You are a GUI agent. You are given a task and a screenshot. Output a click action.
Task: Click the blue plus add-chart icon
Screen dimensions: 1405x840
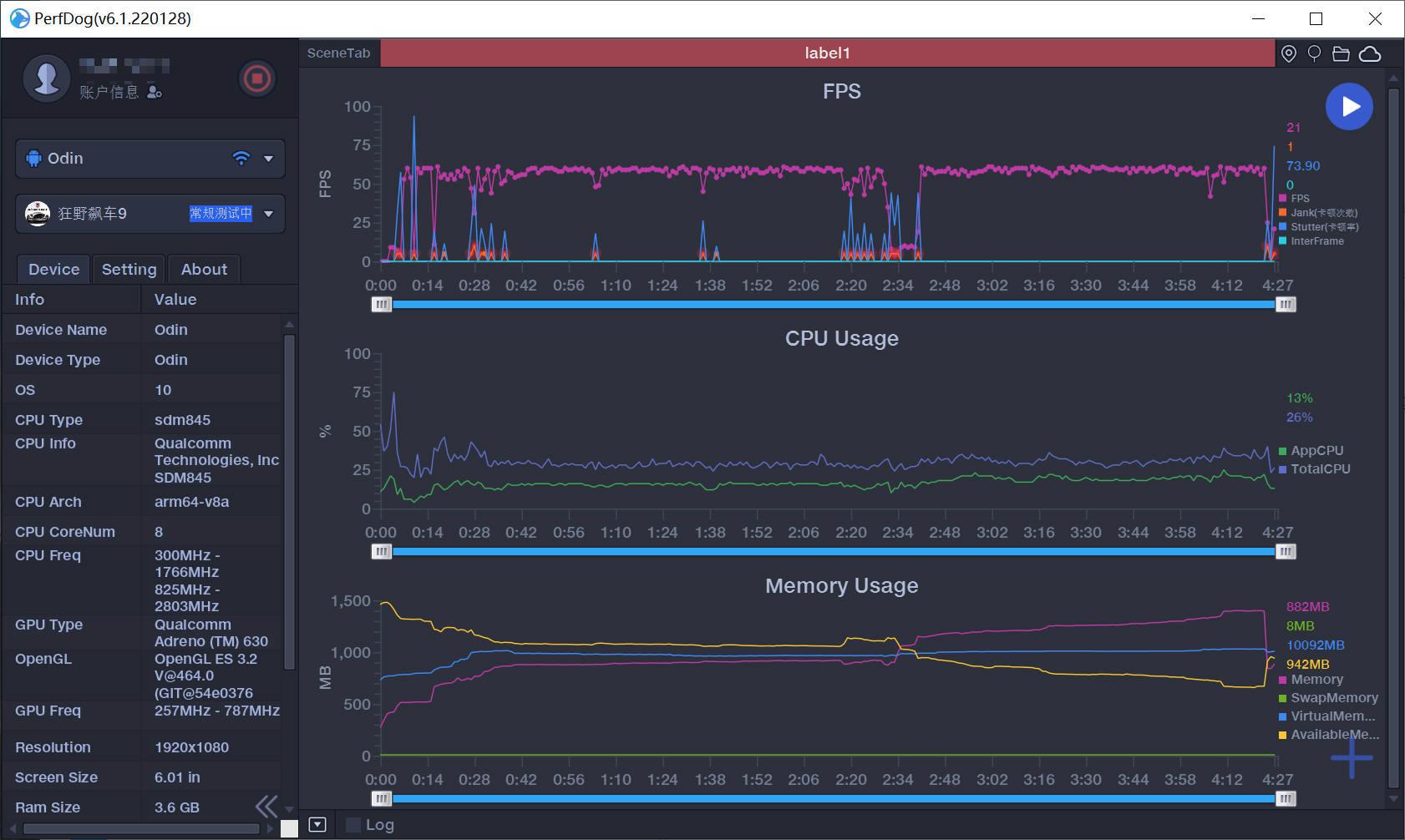pyautogui.click(x=1352, y=758)
